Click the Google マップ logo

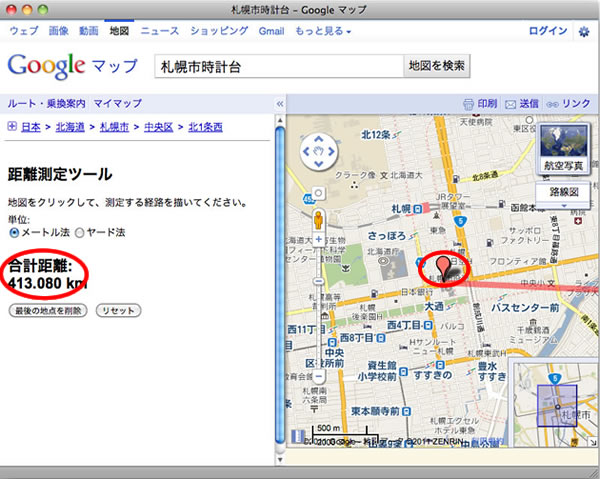[x=72, y=67]
